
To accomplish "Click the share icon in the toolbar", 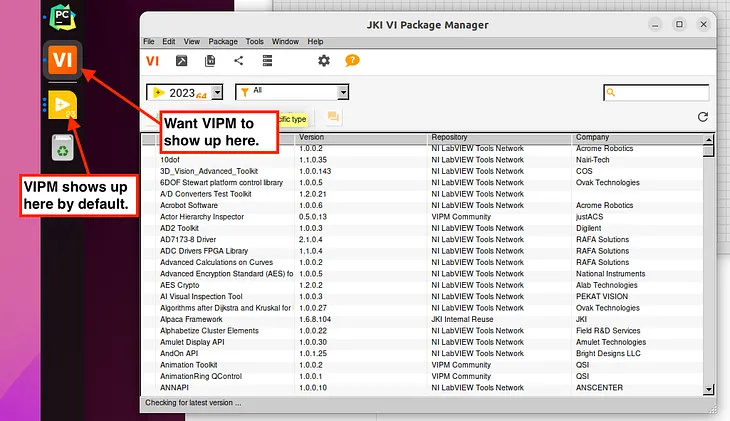I will (x=238, y=61).
